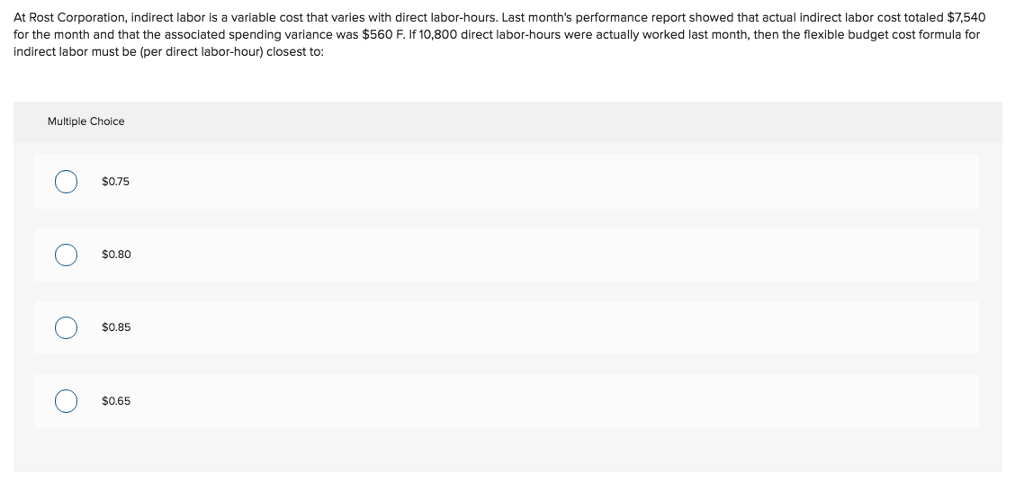
Task: Click the "10,800" labor-hours figure
Action: (x=443, y=34)
